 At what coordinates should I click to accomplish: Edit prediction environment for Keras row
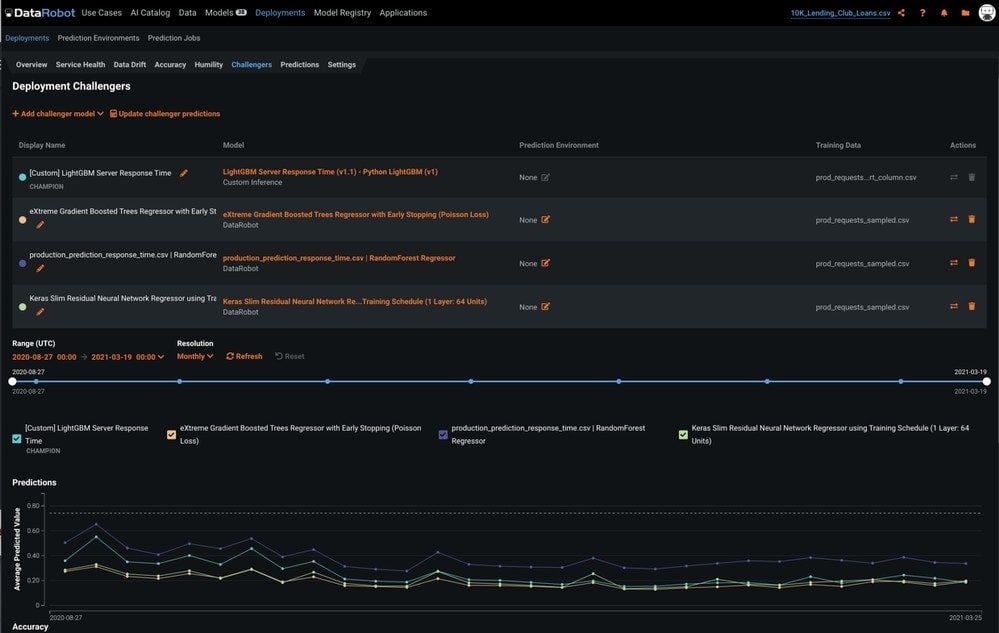coord(545,307)
